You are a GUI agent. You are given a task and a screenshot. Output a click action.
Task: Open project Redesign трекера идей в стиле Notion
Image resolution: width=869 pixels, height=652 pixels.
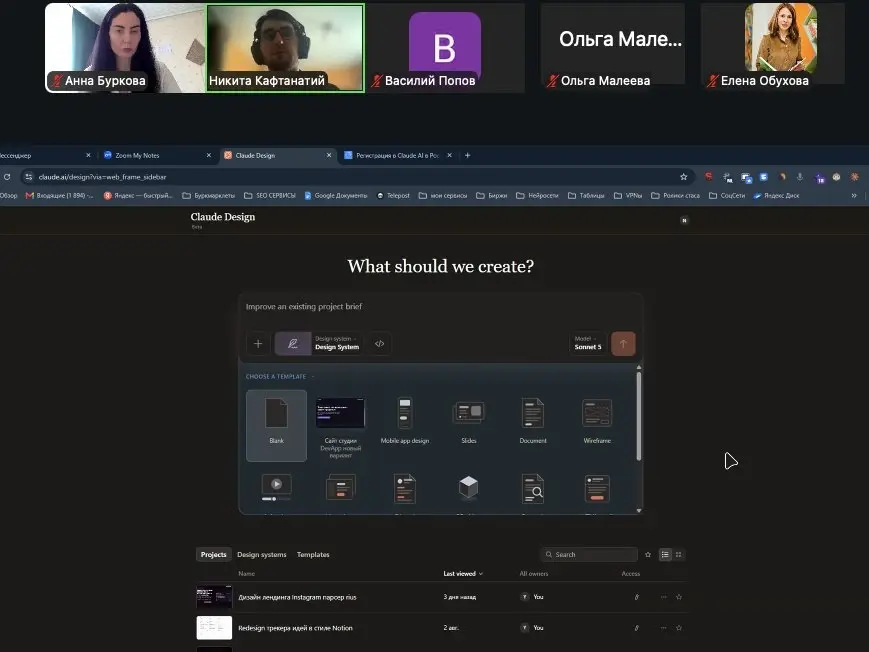(x=295, y=628)
